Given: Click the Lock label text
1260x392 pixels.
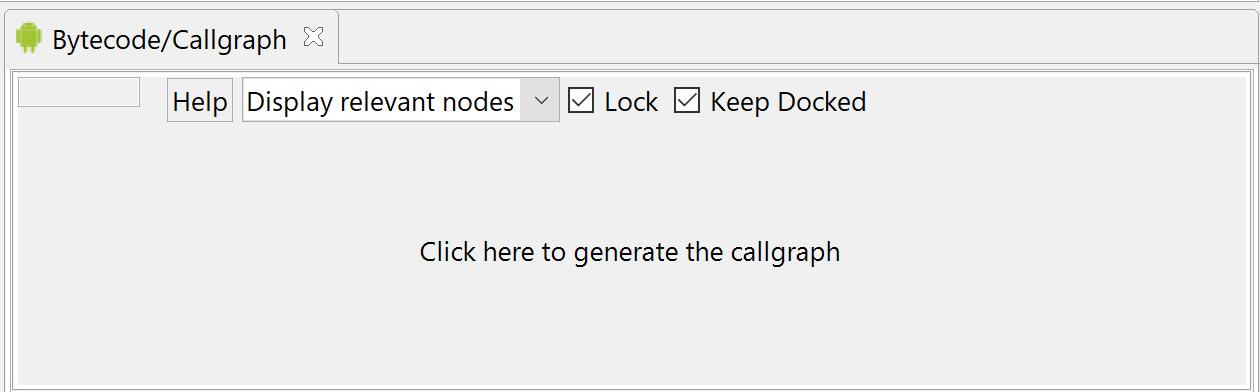Looking at the screenshot, I should (631, 102).
